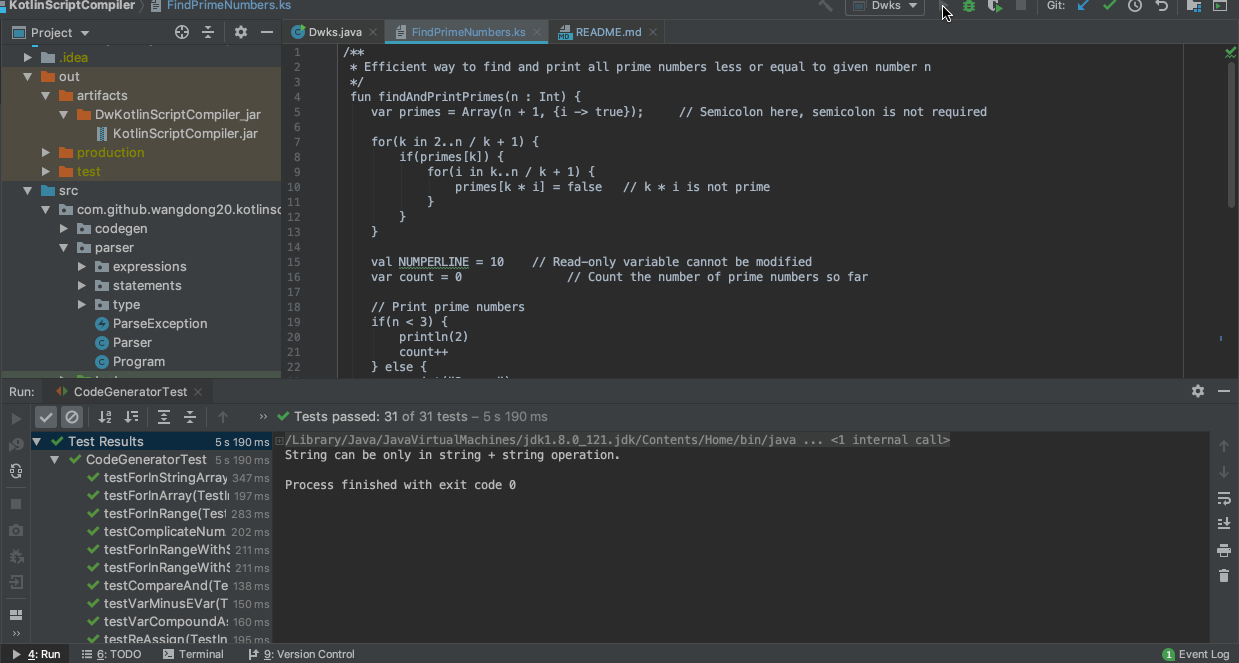Expand the .idea folder
1239x663 pixels.
click(28, 57)
